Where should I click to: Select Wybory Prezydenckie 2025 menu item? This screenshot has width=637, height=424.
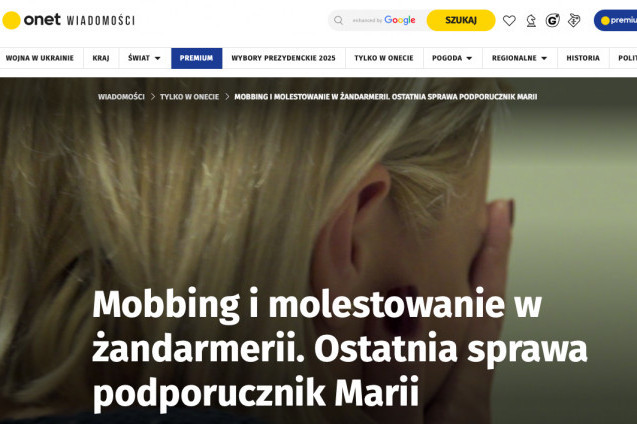tap(284, 58)
